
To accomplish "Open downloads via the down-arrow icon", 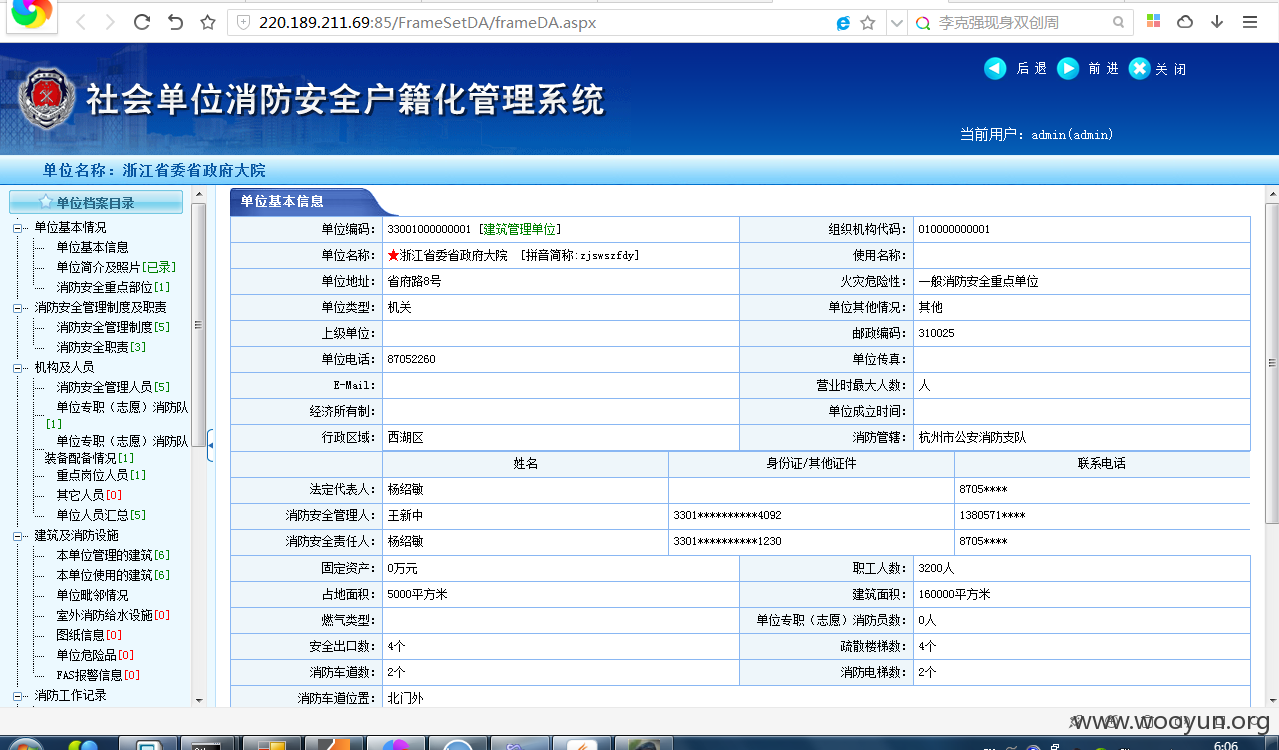I will pyautogui.click(x=1217, y=22).
